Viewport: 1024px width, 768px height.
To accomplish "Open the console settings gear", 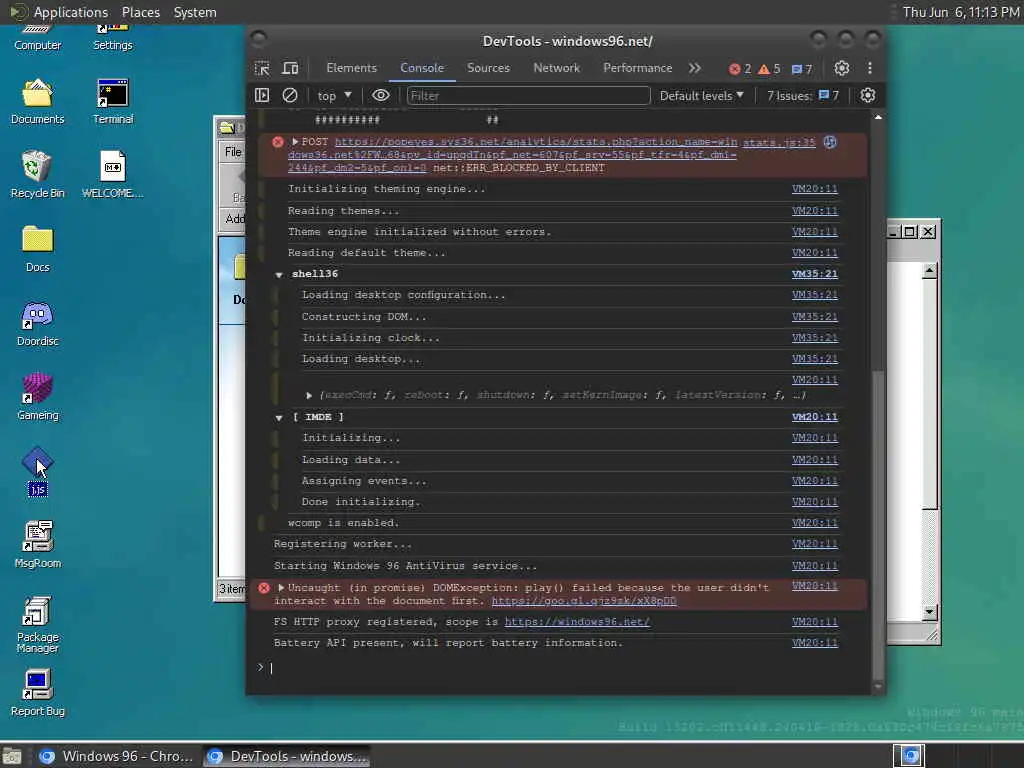I will pyautogui.click(x=867, y=95).
